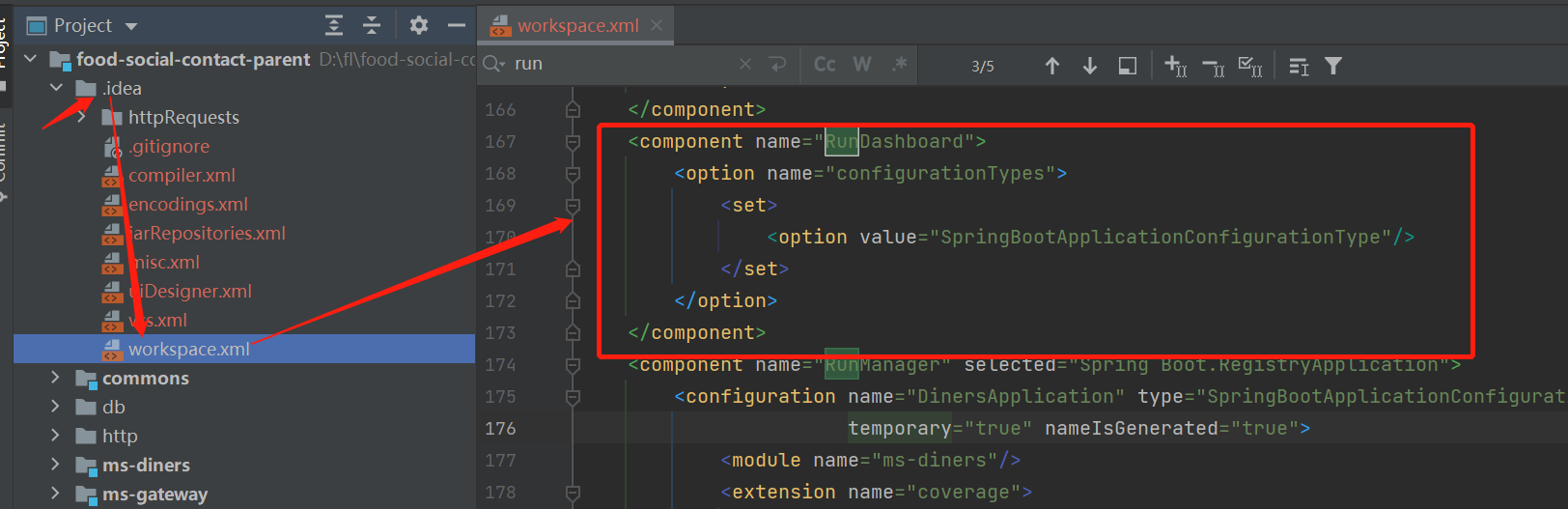Image resolution: width=1568 pixels, height=509 pixels.
Task: Select uiDesigner.xml file
Action: pos(189,291)
